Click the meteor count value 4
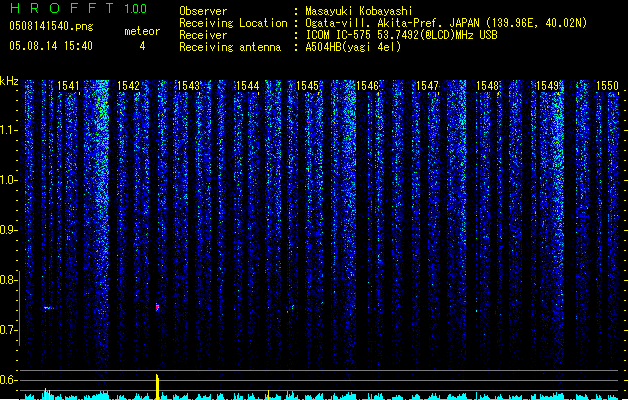The height and width of the screenshot is (400, 629). coord(142,46)
